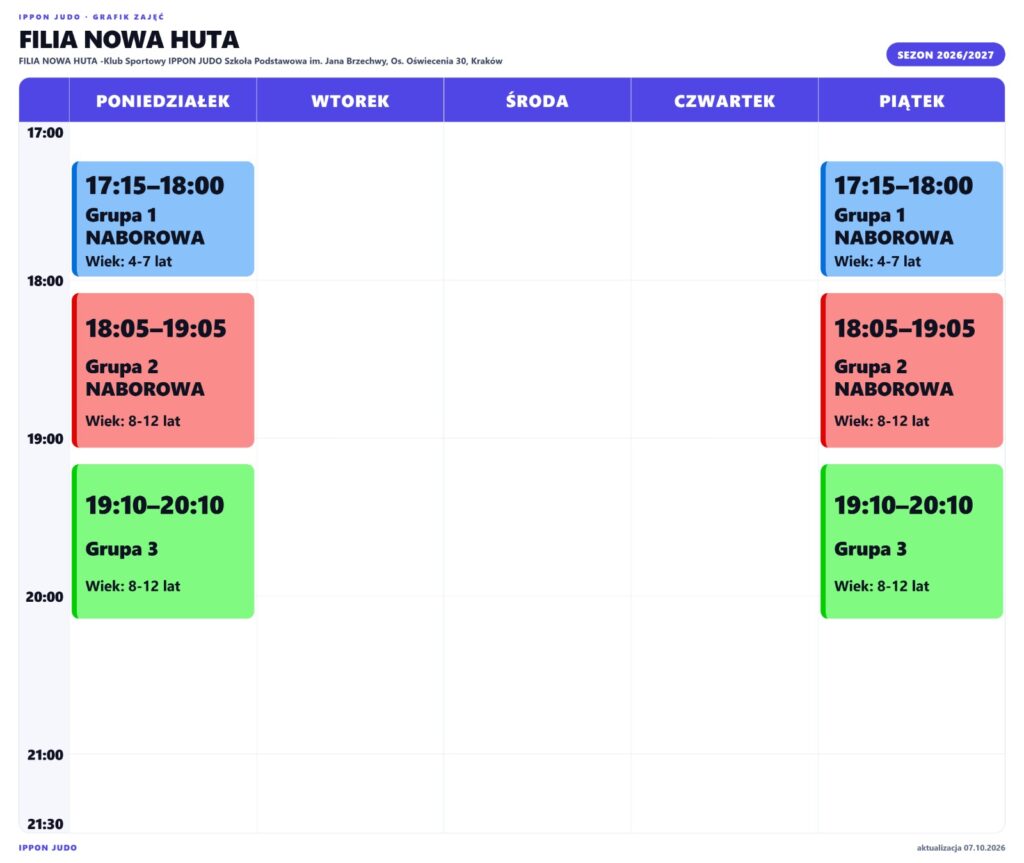This screenshot has height=863, width=1024.
Task: Click the SEZON 2026/2027 badge
Action: 945,55
